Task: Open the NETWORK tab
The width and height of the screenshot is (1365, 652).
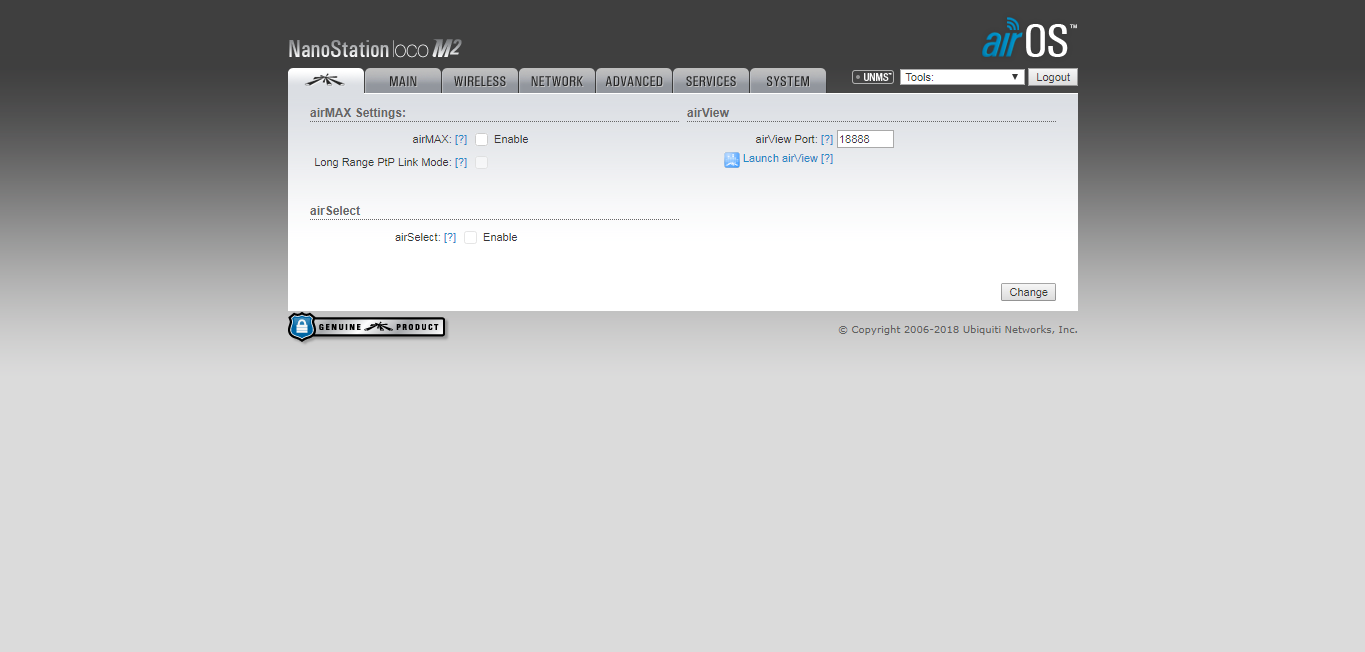Action: [557, 81]
